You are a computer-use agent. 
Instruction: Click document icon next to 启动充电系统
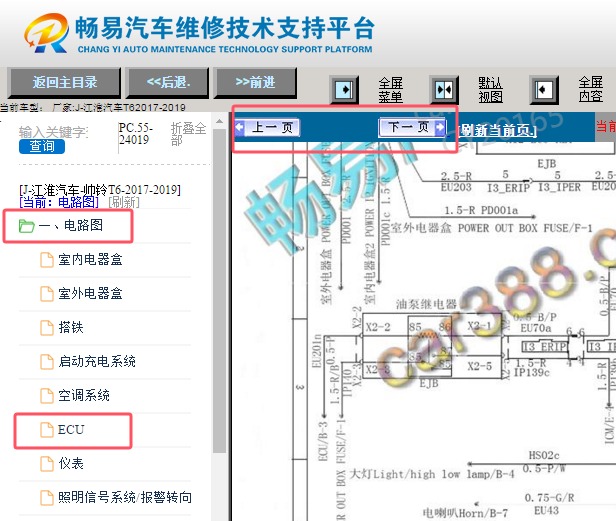47,362
